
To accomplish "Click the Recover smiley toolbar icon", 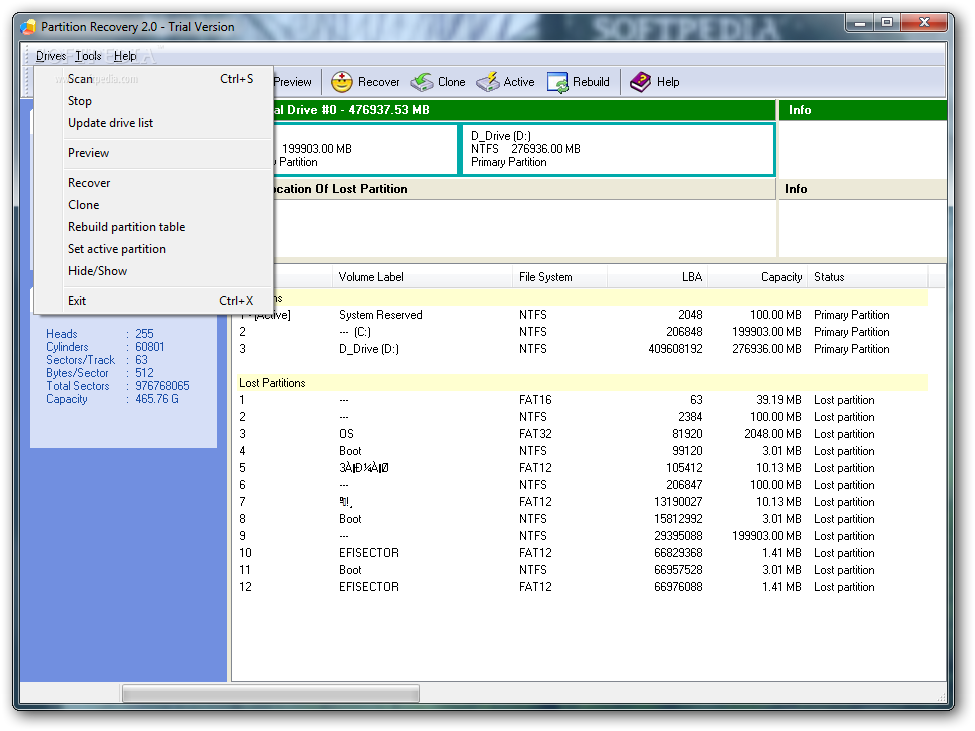I will click(x=341, y=82).
